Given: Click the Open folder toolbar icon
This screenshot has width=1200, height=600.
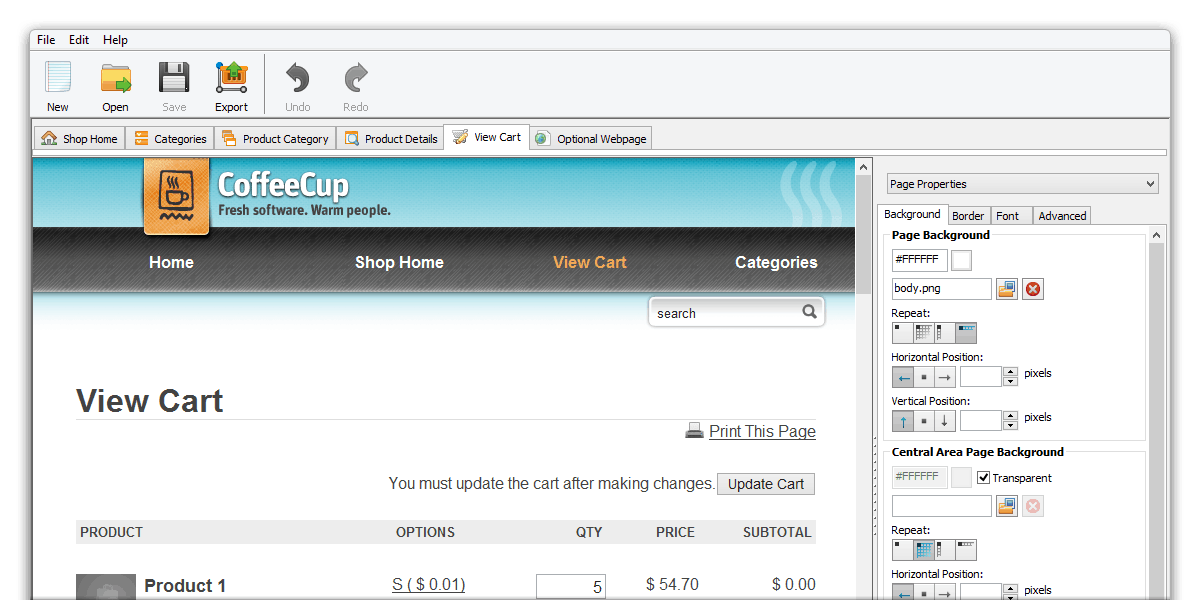Looking at the screenshot, I should tap(116, 78).
